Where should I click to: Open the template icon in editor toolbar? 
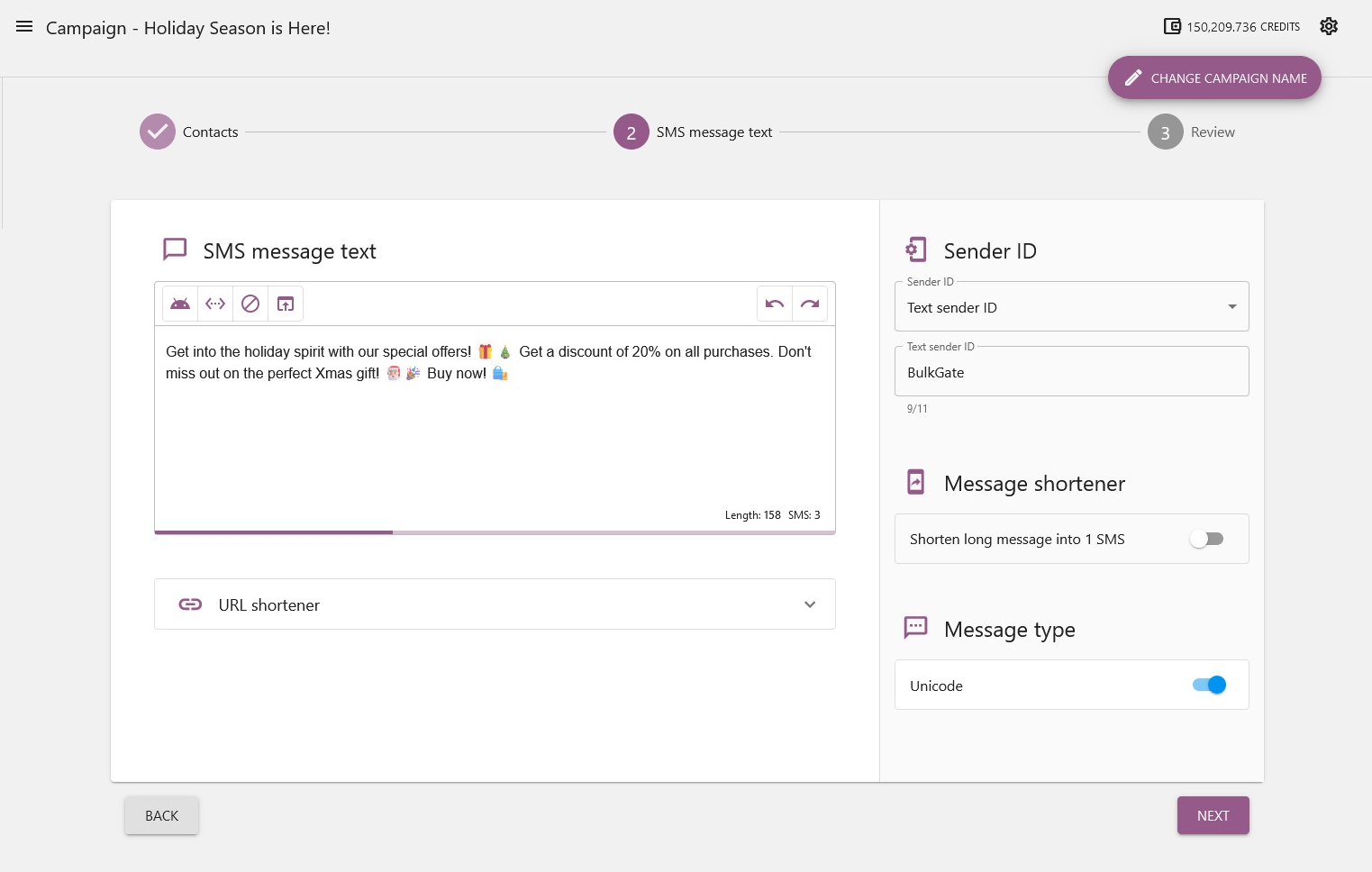(x=286, y=304)
